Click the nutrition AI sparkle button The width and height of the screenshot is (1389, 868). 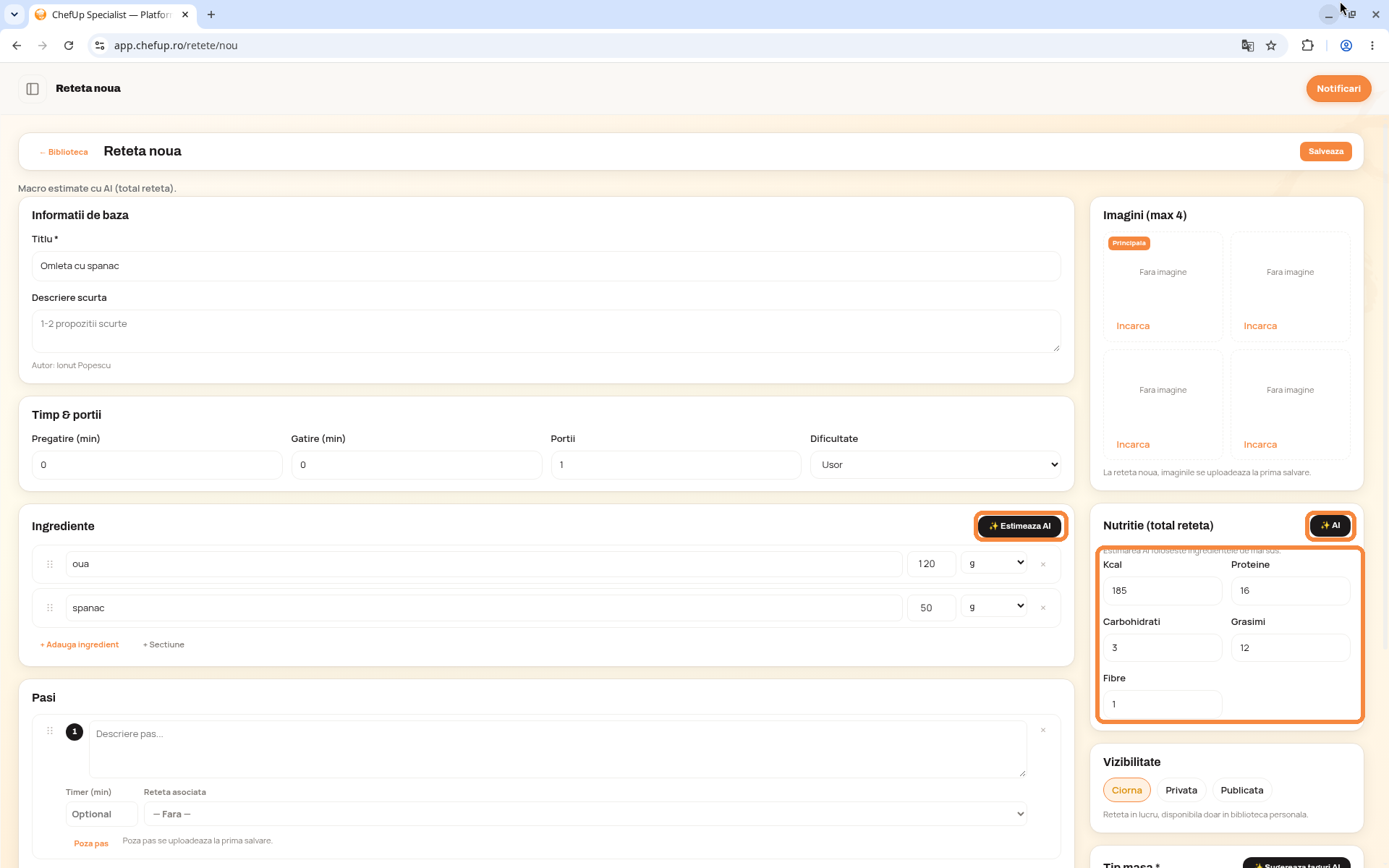[x=1330, y=526]
